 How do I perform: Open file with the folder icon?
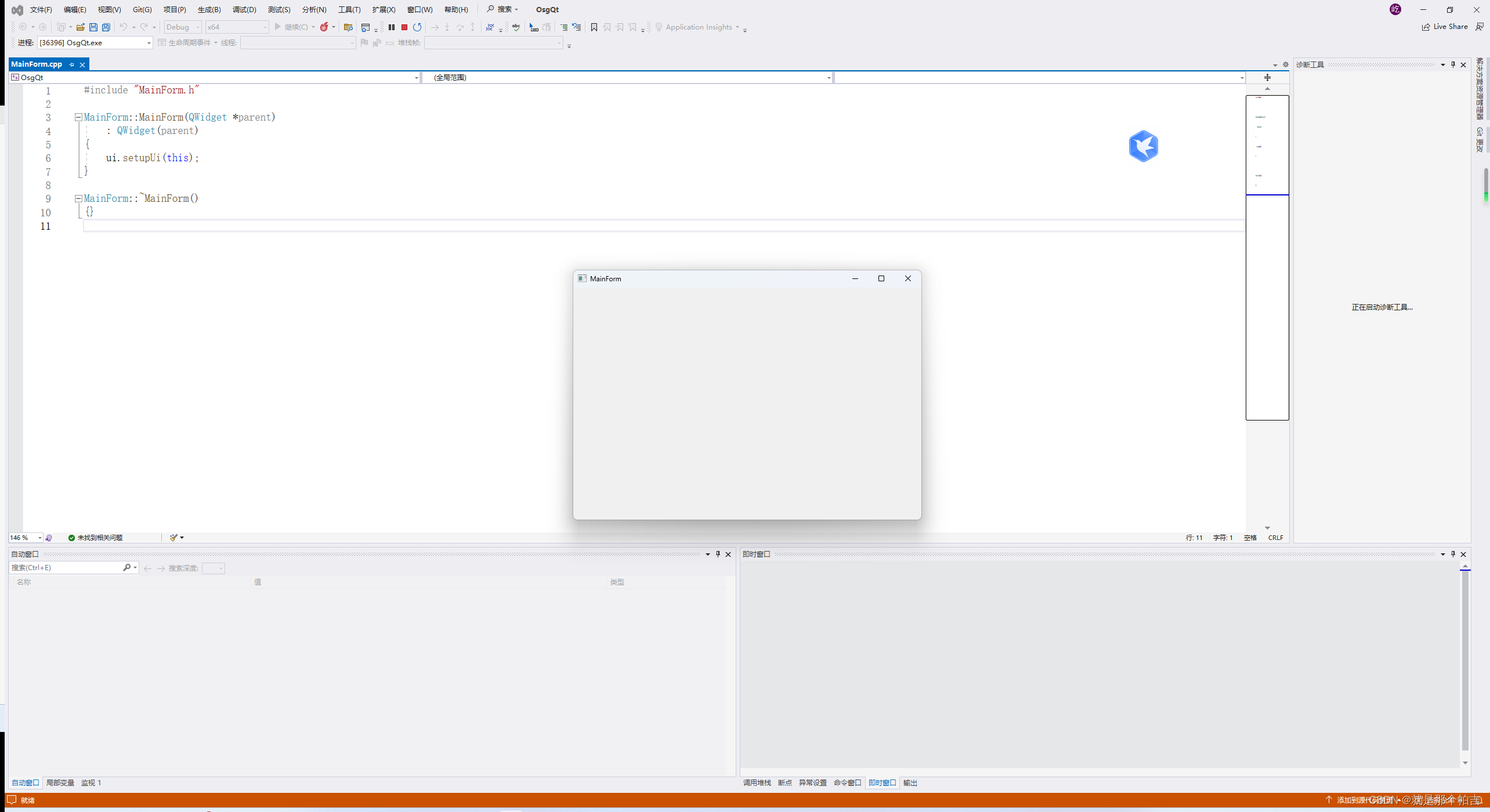(x=80, y=27)
